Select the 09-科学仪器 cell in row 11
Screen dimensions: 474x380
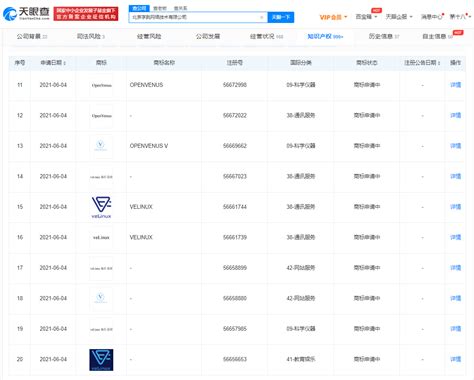301,85
